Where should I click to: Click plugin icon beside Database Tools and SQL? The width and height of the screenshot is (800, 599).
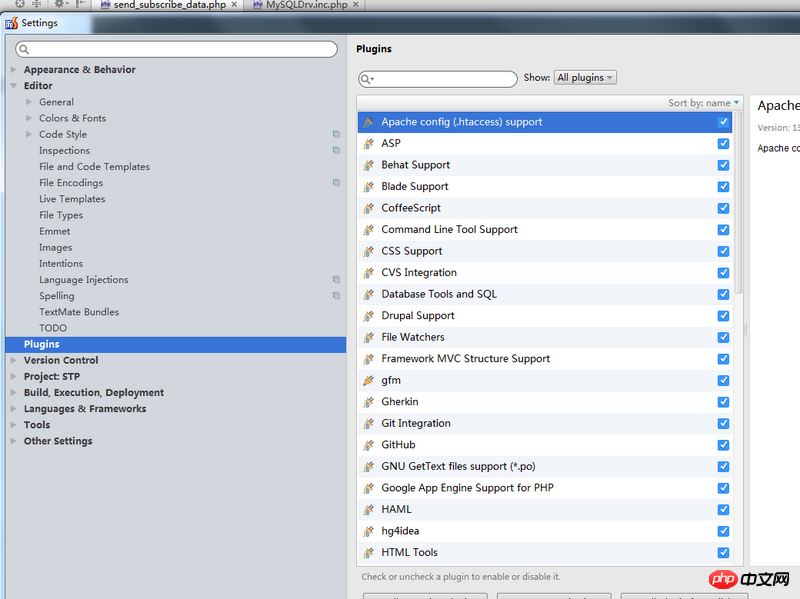pos(368,294)
